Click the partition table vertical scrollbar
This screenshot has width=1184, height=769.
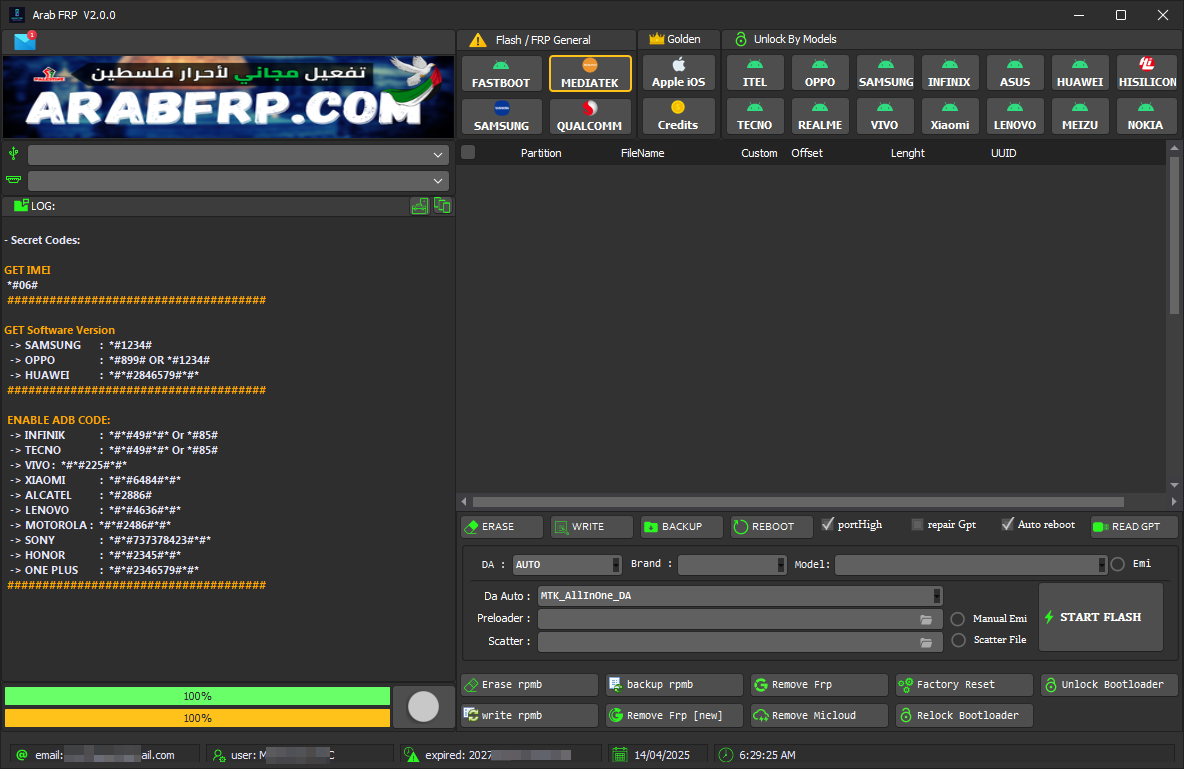point(1174,234)
